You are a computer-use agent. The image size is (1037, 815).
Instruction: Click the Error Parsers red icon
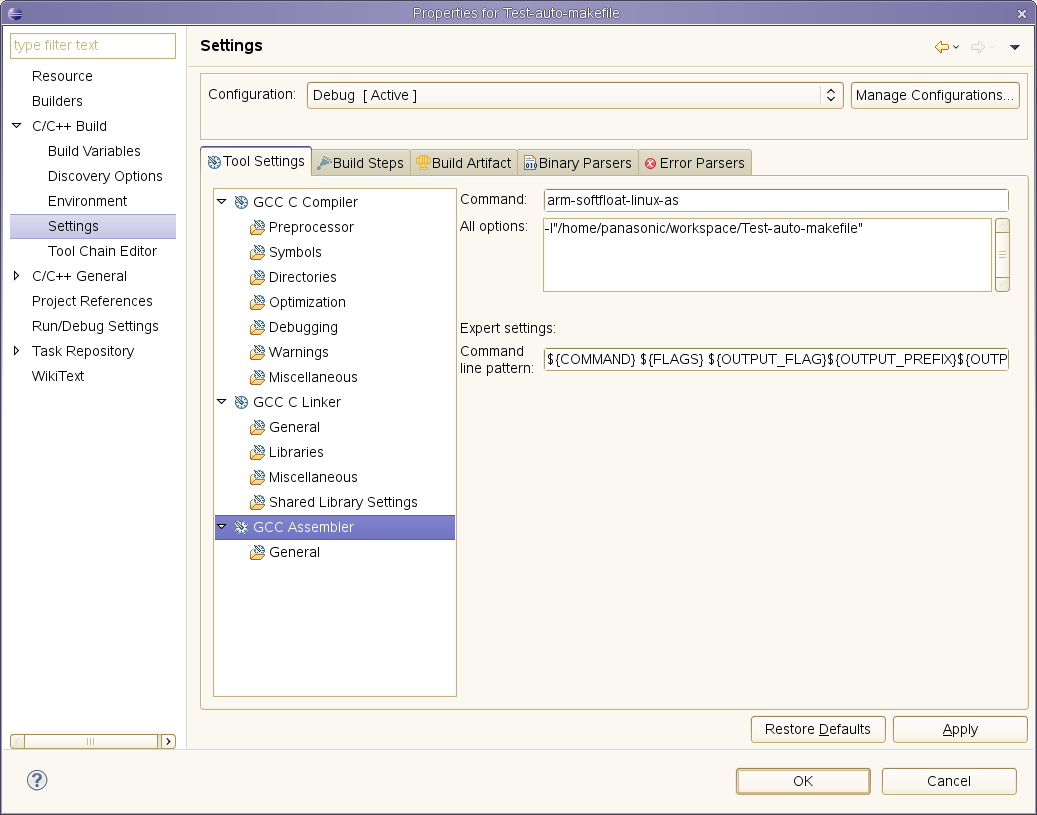point(651,163)
